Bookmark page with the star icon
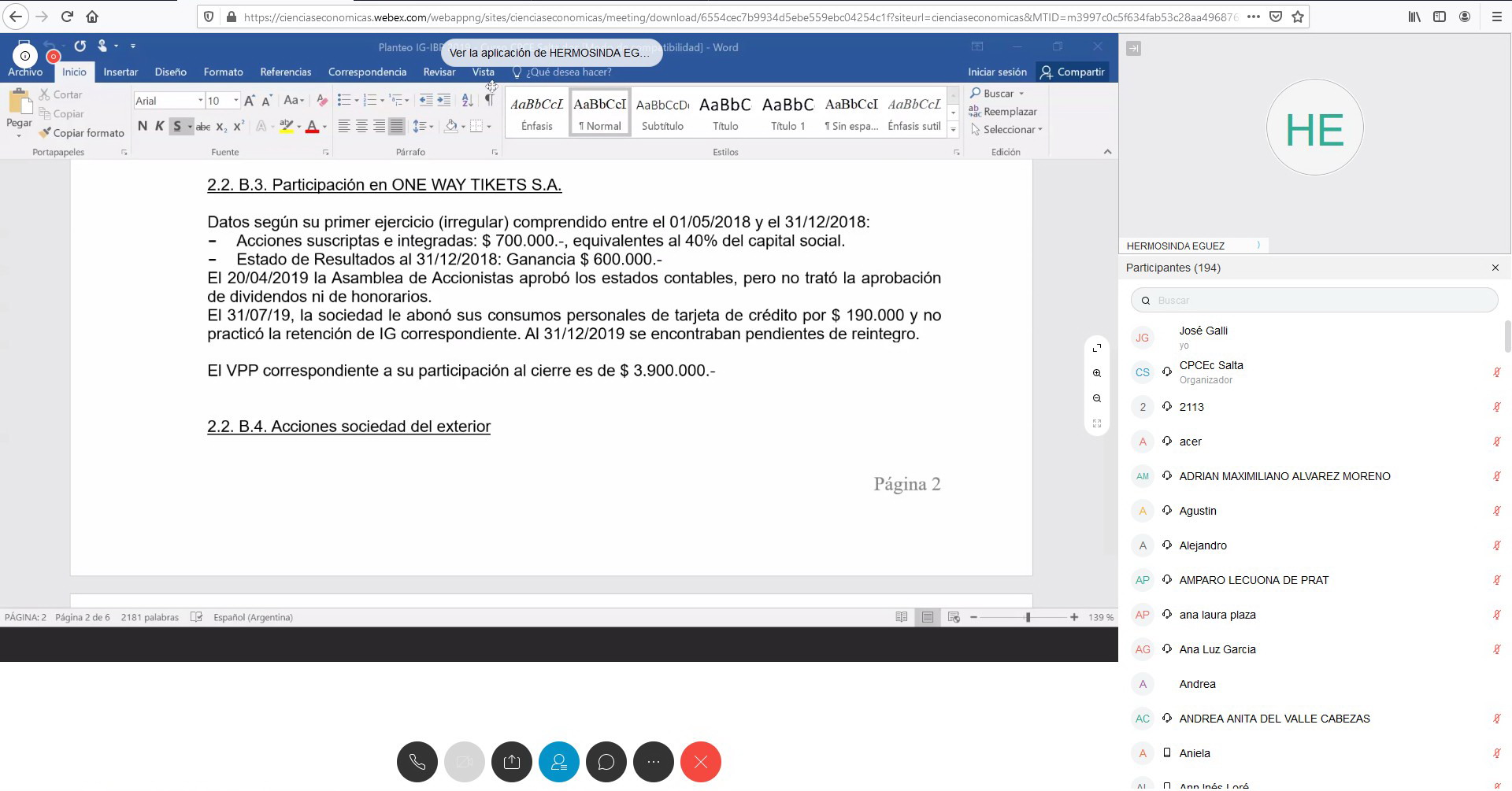The image size is (1512, 791). coord(1298,17)
